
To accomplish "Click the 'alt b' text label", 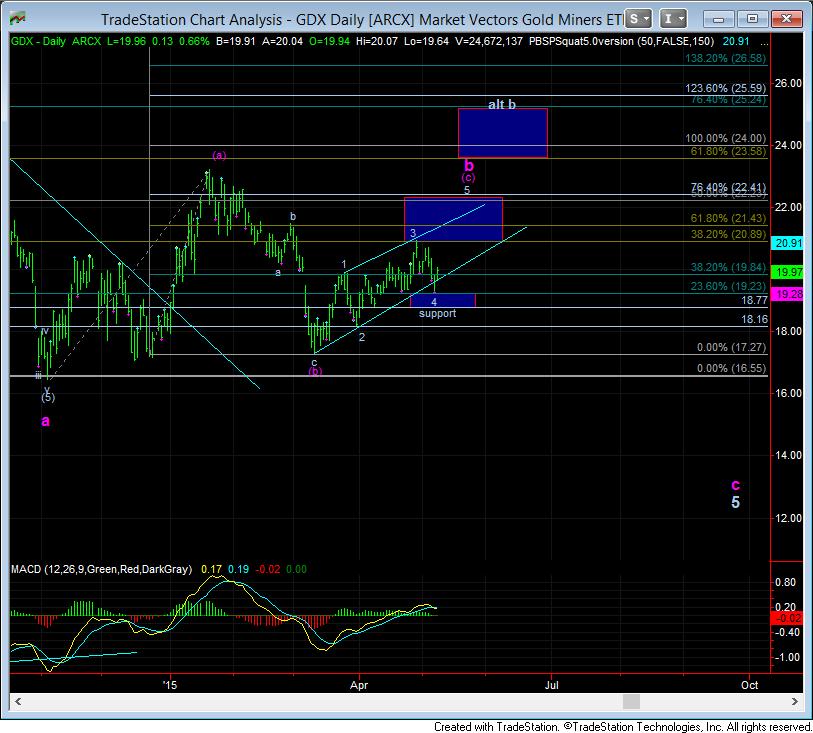I will point(502,104).
